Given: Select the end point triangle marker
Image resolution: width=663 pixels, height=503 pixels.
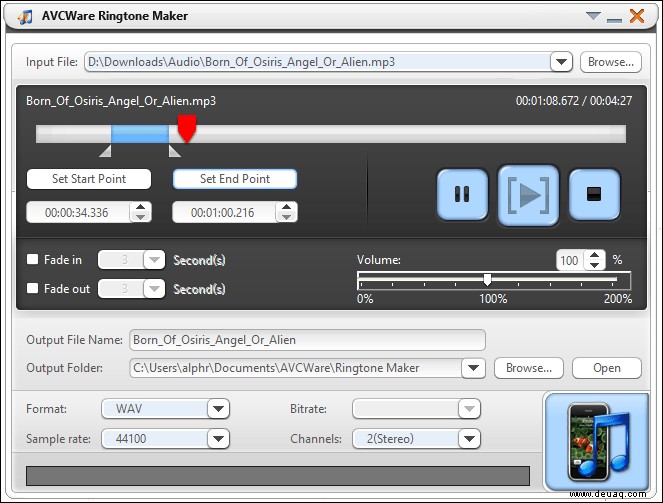Looking at the screenshot, I should [x=175, y=151].
